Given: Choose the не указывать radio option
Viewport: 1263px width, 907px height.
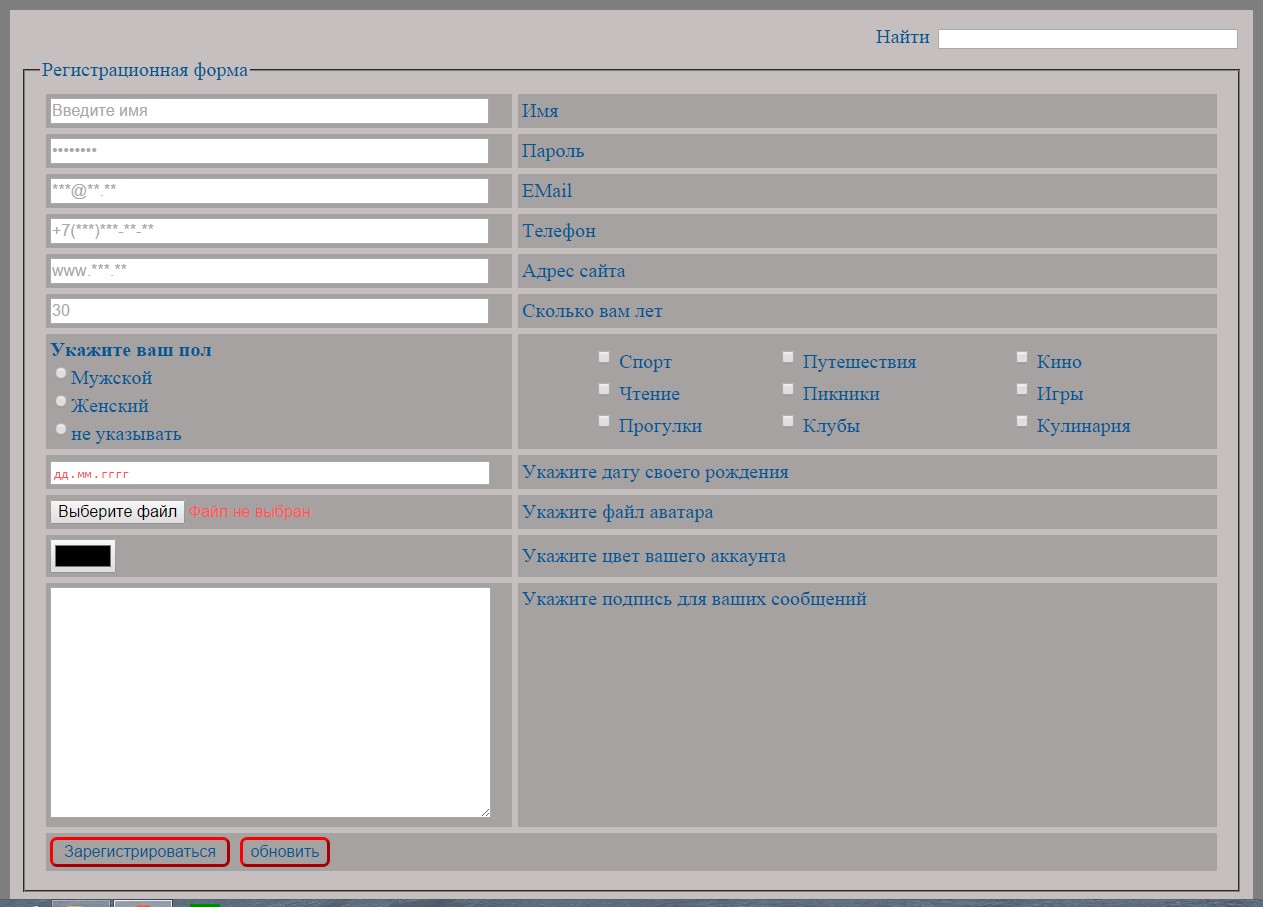Looking at the screenshot, I should click(61, 429).
